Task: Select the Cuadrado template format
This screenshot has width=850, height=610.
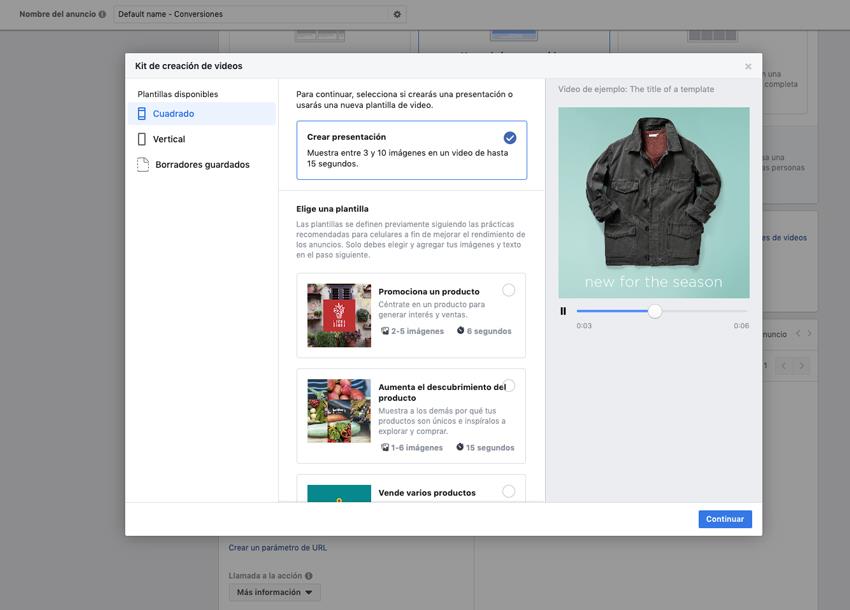Action: coord(201,114)
